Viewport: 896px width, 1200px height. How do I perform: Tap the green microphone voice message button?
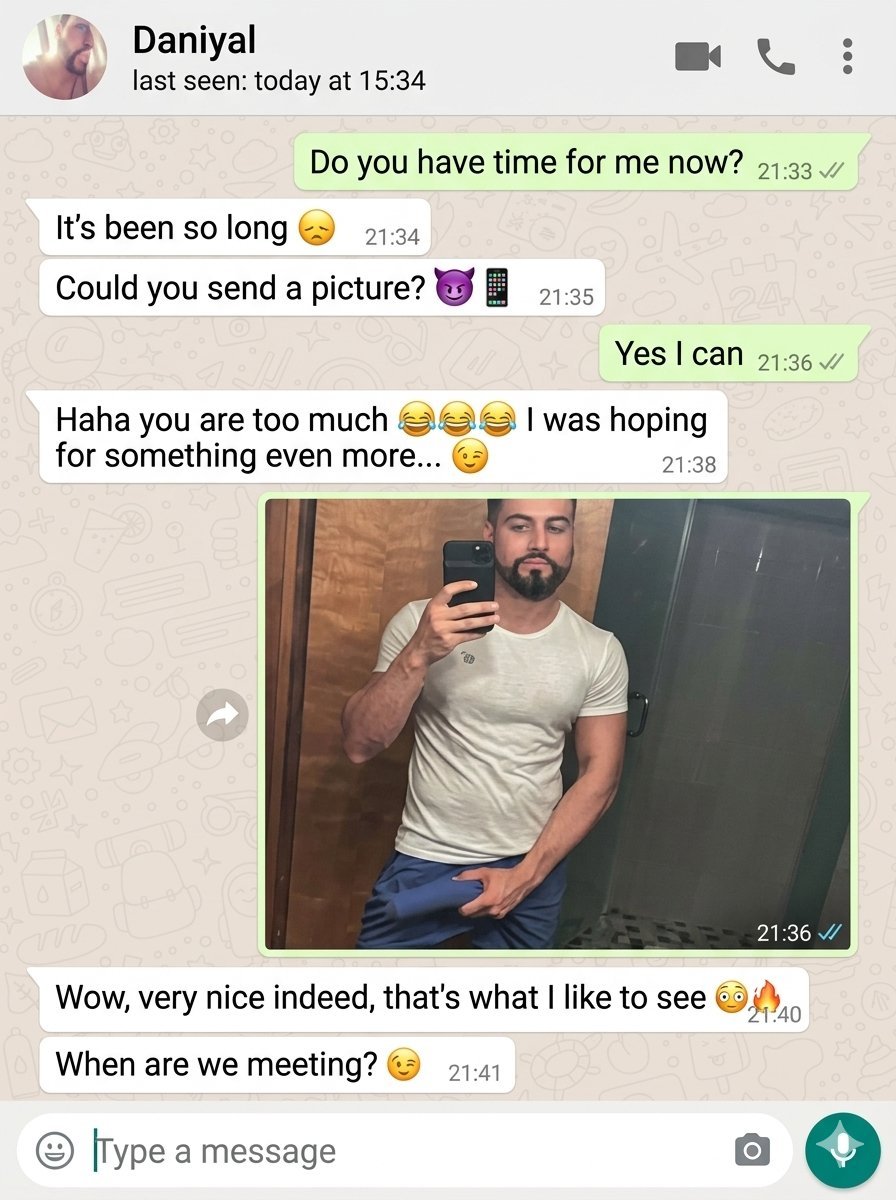pos(842,1150)
